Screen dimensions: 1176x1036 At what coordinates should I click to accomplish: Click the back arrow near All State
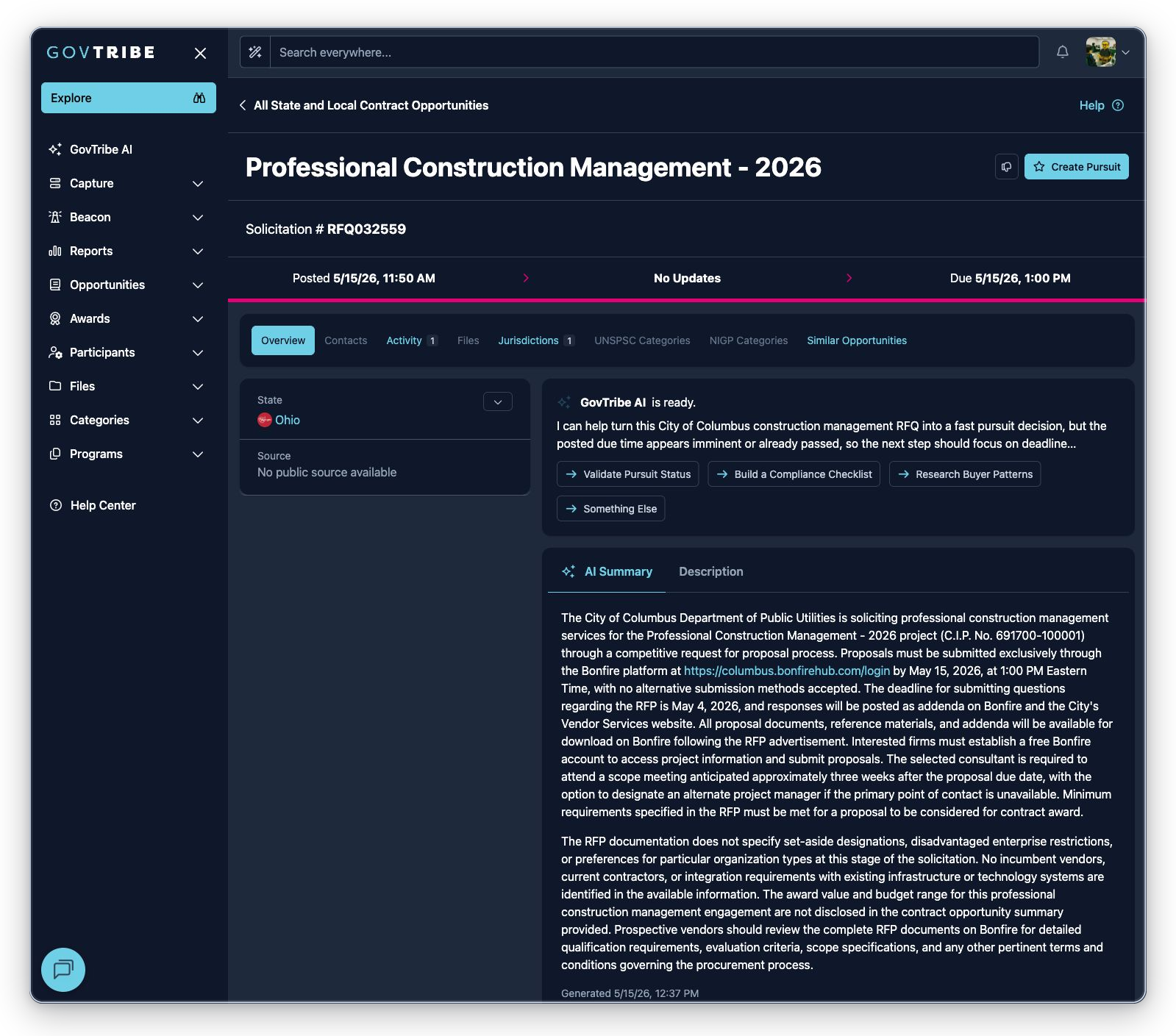tap(243, 105)
